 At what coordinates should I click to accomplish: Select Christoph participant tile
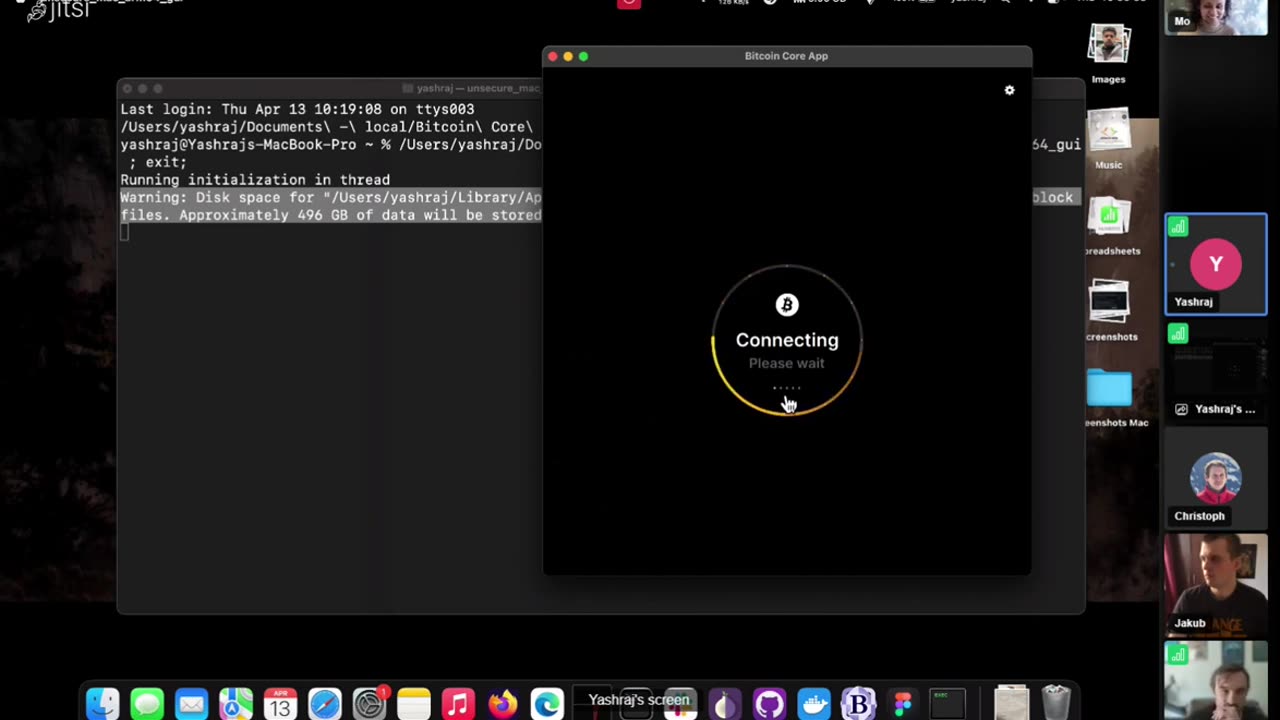(x=1215, y=478)
